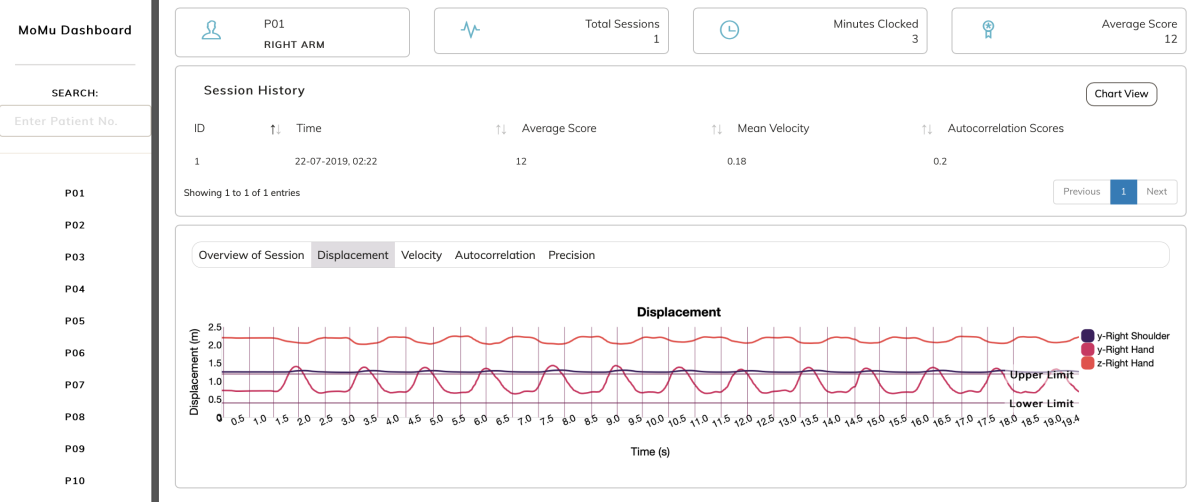Select patient P06 in the sidebar

[75, 353]
